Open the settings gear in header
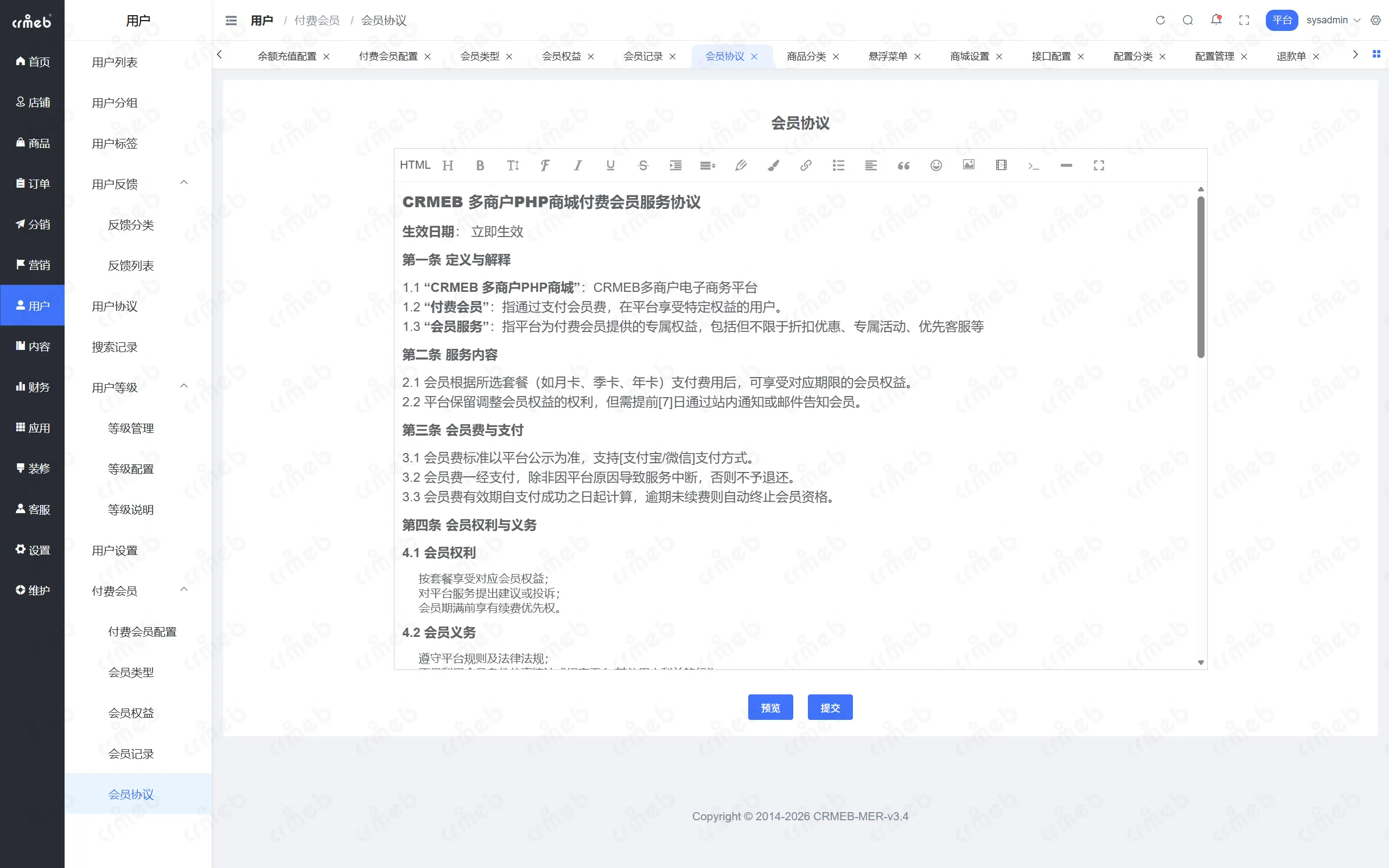Image resolution: width=1389 pixels, height=868 pixels. coord(1376,20)
